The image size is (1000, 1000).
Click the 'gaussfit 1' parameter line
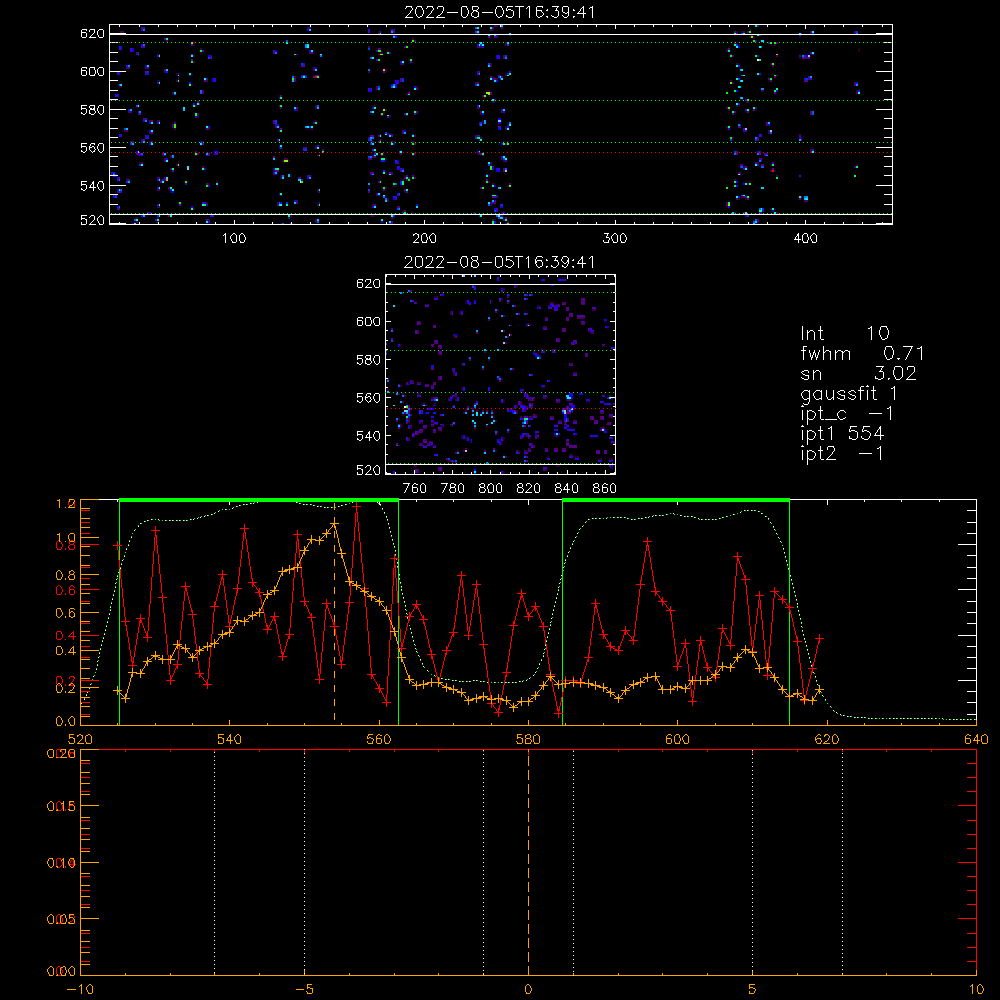coord(849,393)
